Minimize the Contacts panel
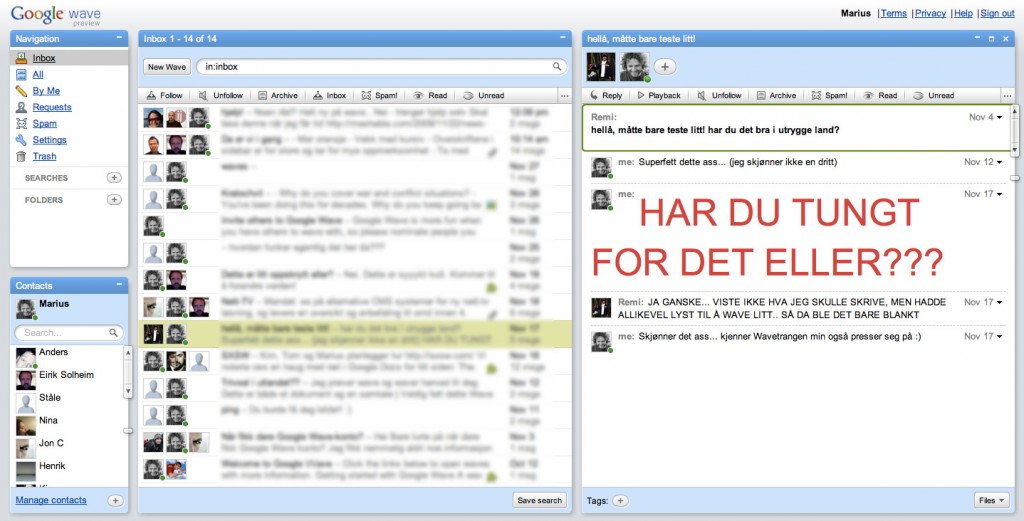The image size is (1024, 521). tap(119, 285)
